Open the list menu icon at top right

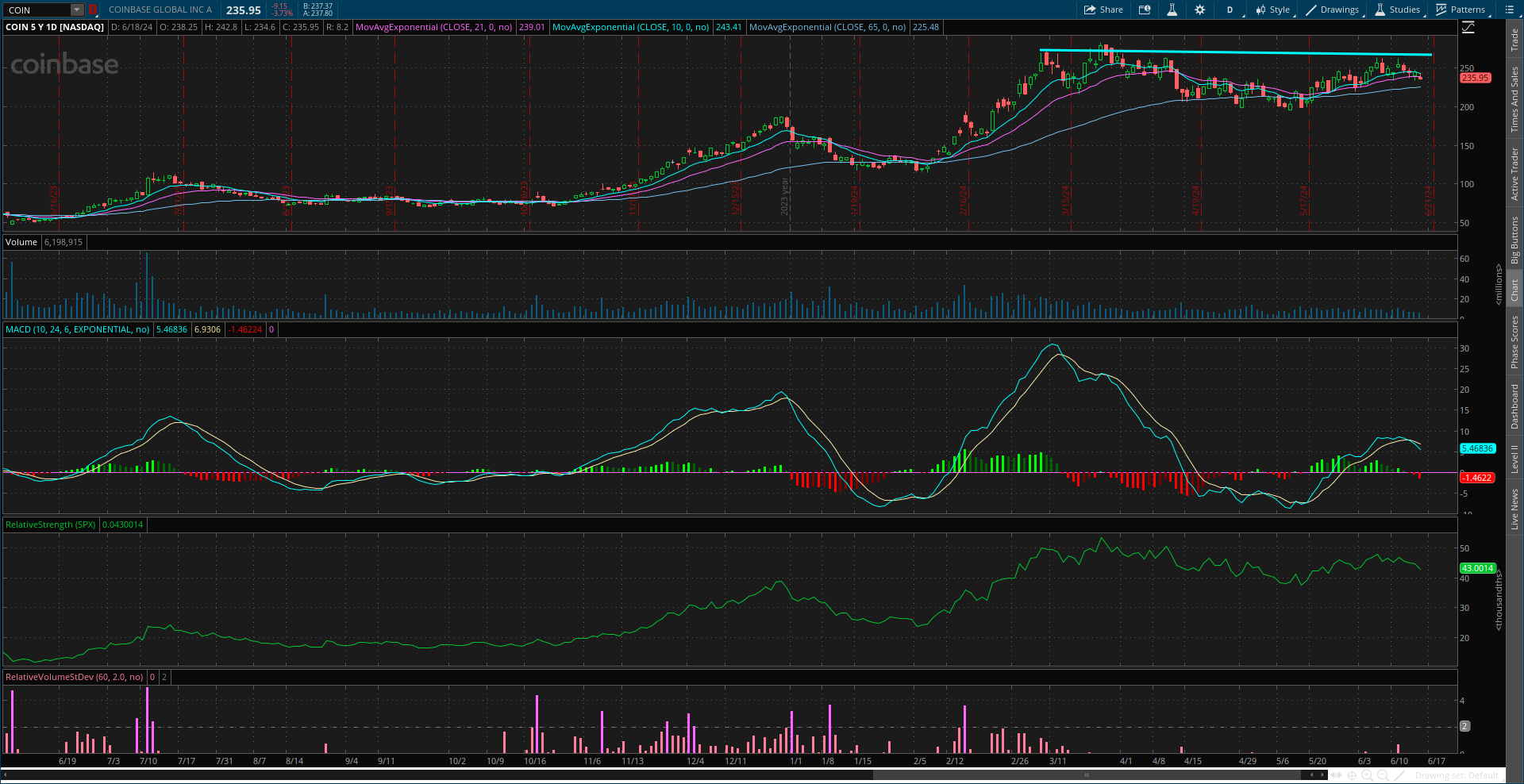1509,10
